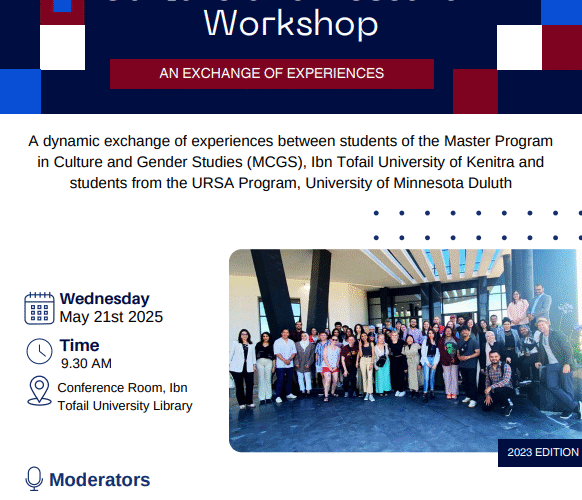582x500 pixels.
Task: Click the date 'May 21st 2025'
Action: click(x=111, y=317)
